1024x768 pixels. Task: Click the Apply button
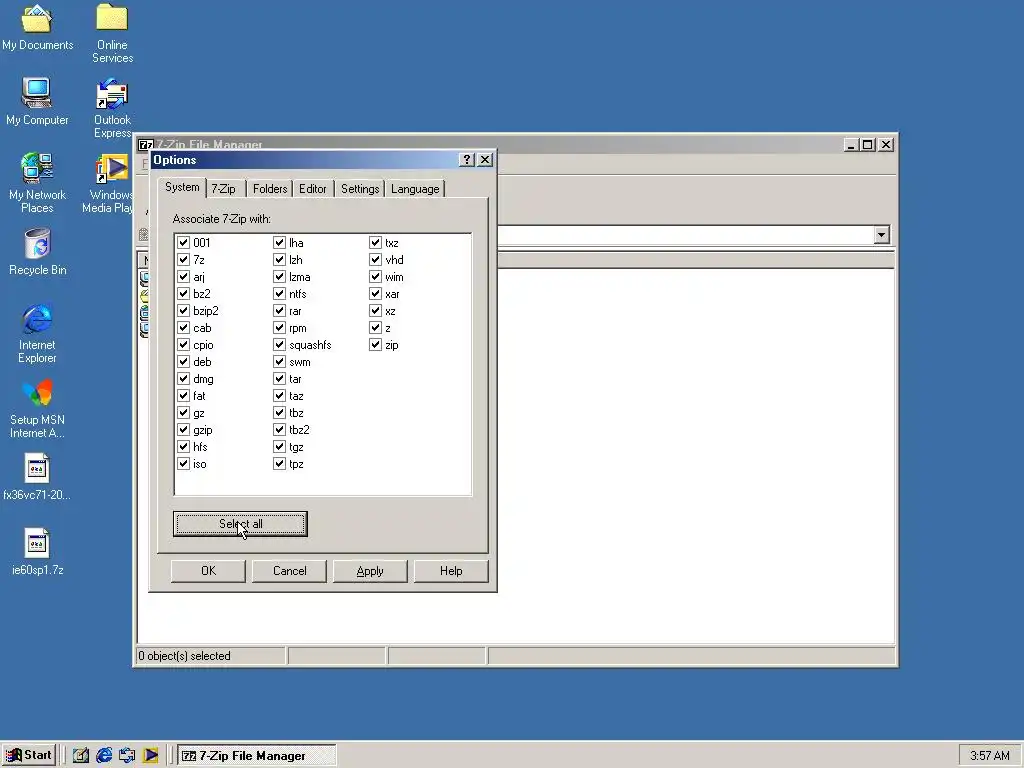370,571
